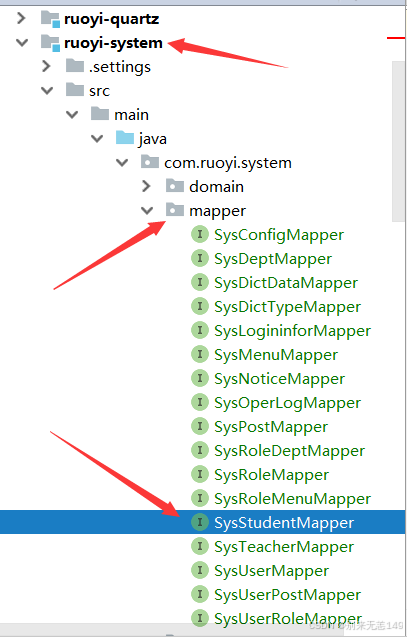Open the SysOperLogMapper file
This screenshot has height=637, width=407.
[x=288, y=403]
